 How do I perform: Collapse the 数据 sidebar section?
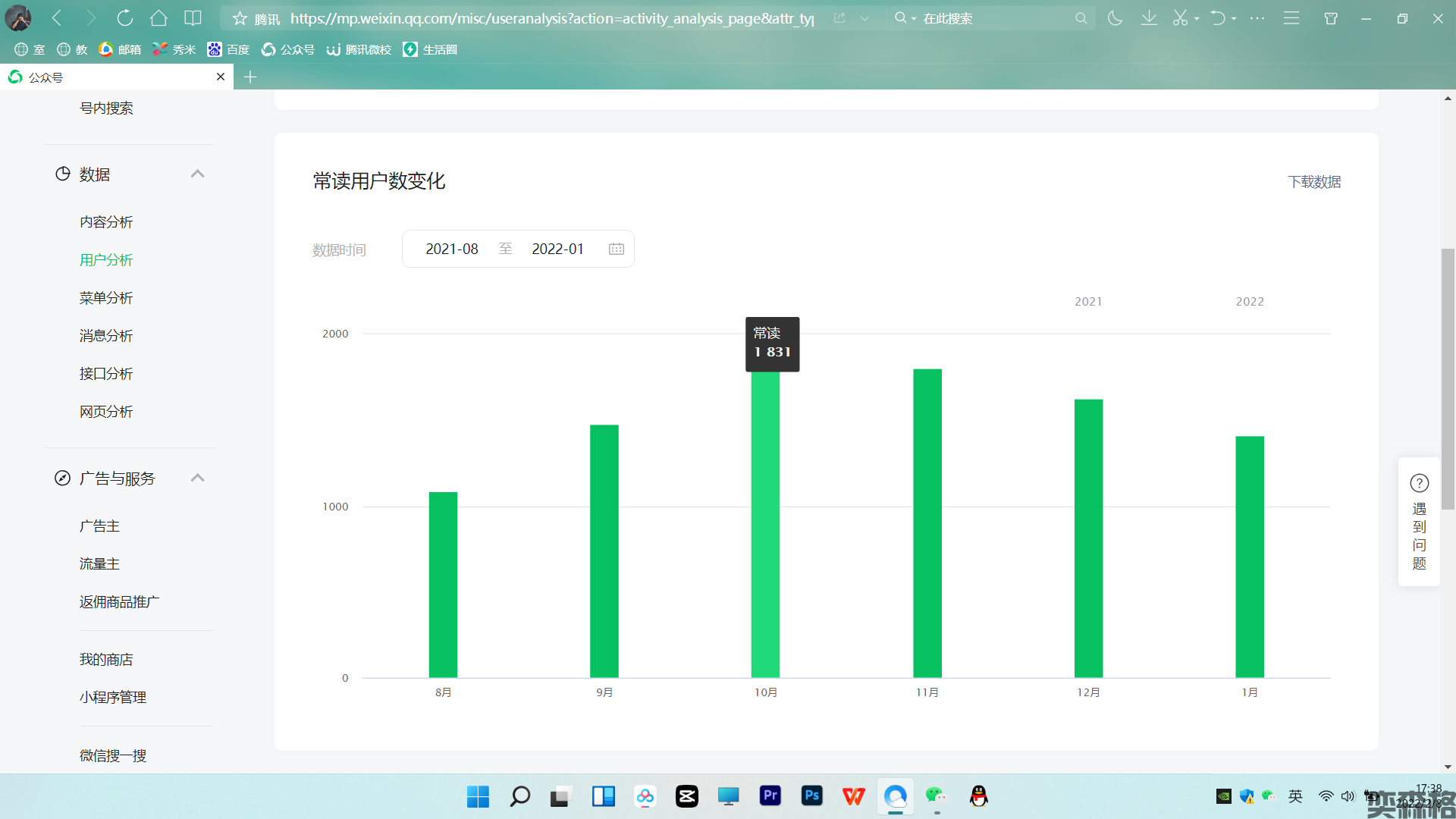[x=197, y=174]
